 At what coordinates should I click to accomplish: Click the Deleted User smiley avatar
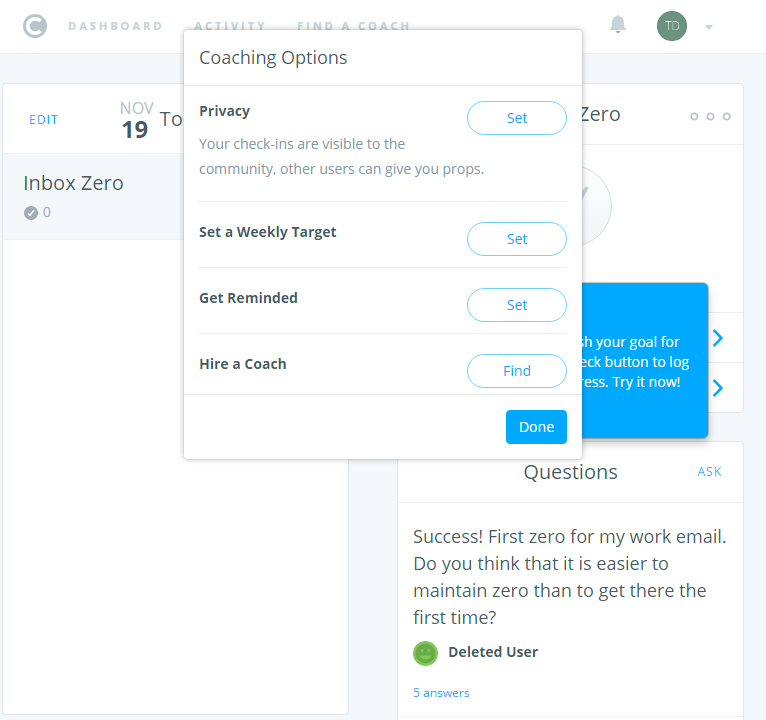tap(426, 653)
